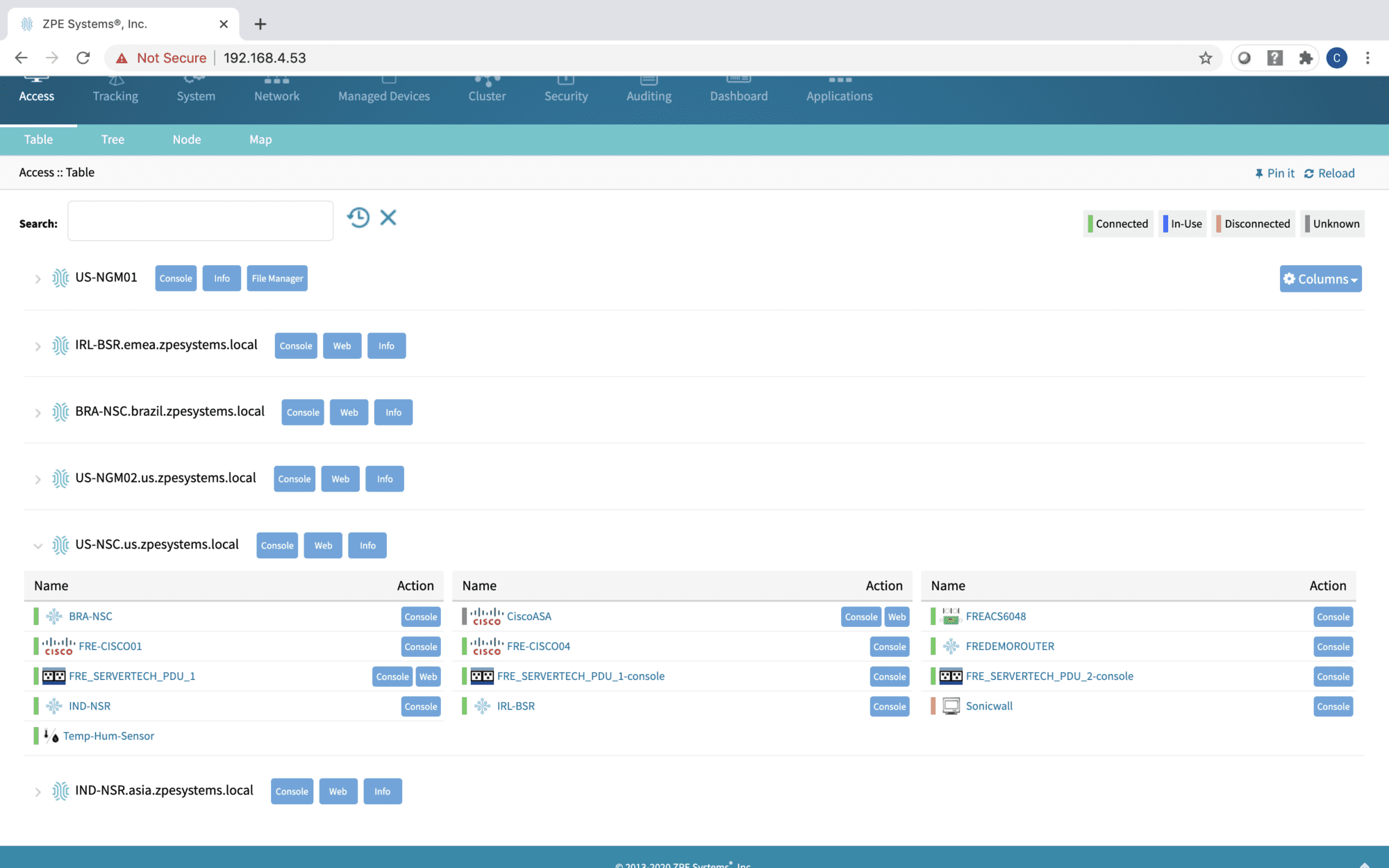The width and height of the screenshot is (1389, 868).
Task: Toggle the Disconnected status filter
Action: [1253, 224]
